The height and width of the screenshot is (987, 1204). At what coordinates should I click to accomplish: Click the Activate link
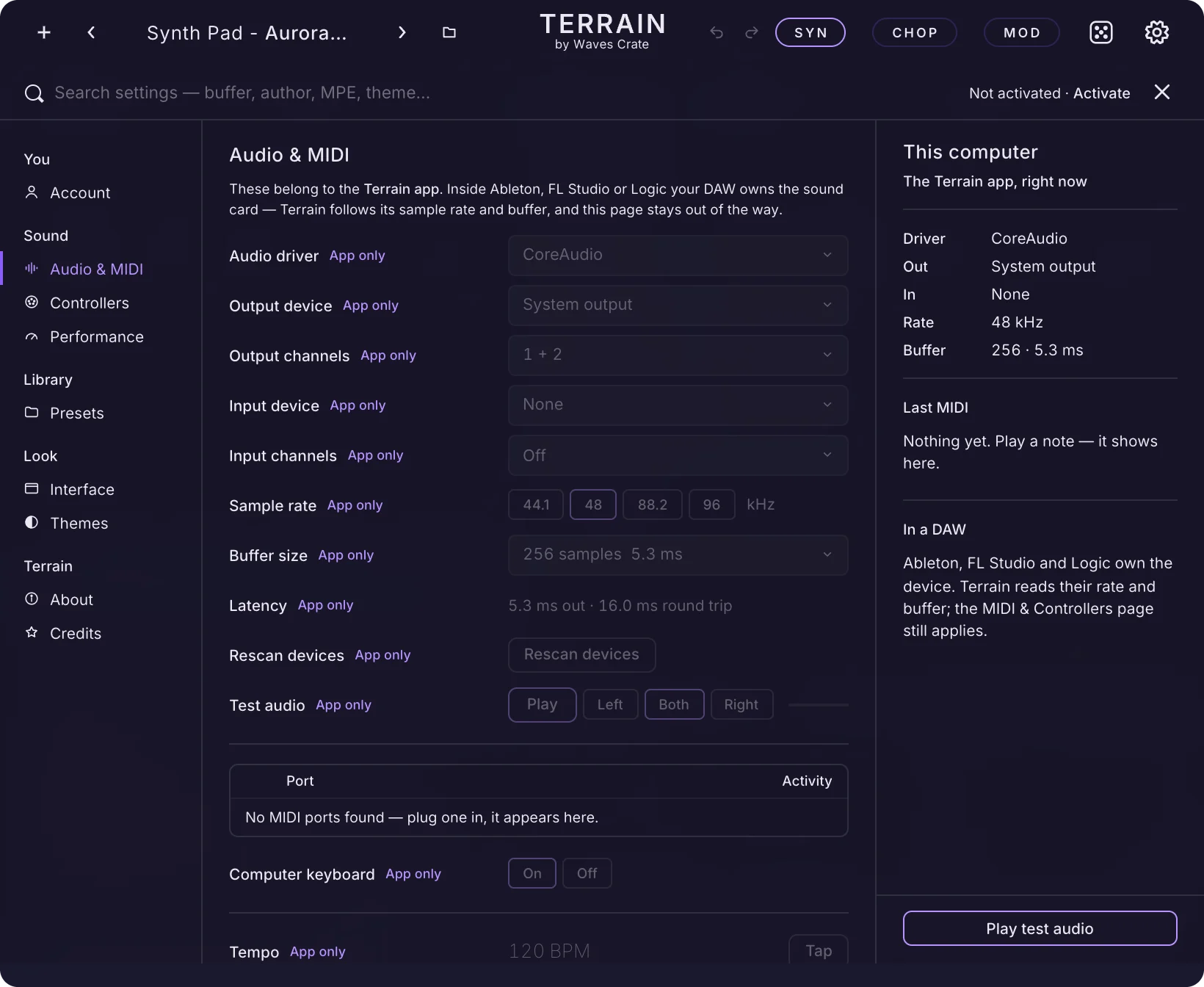(1101, 93)
